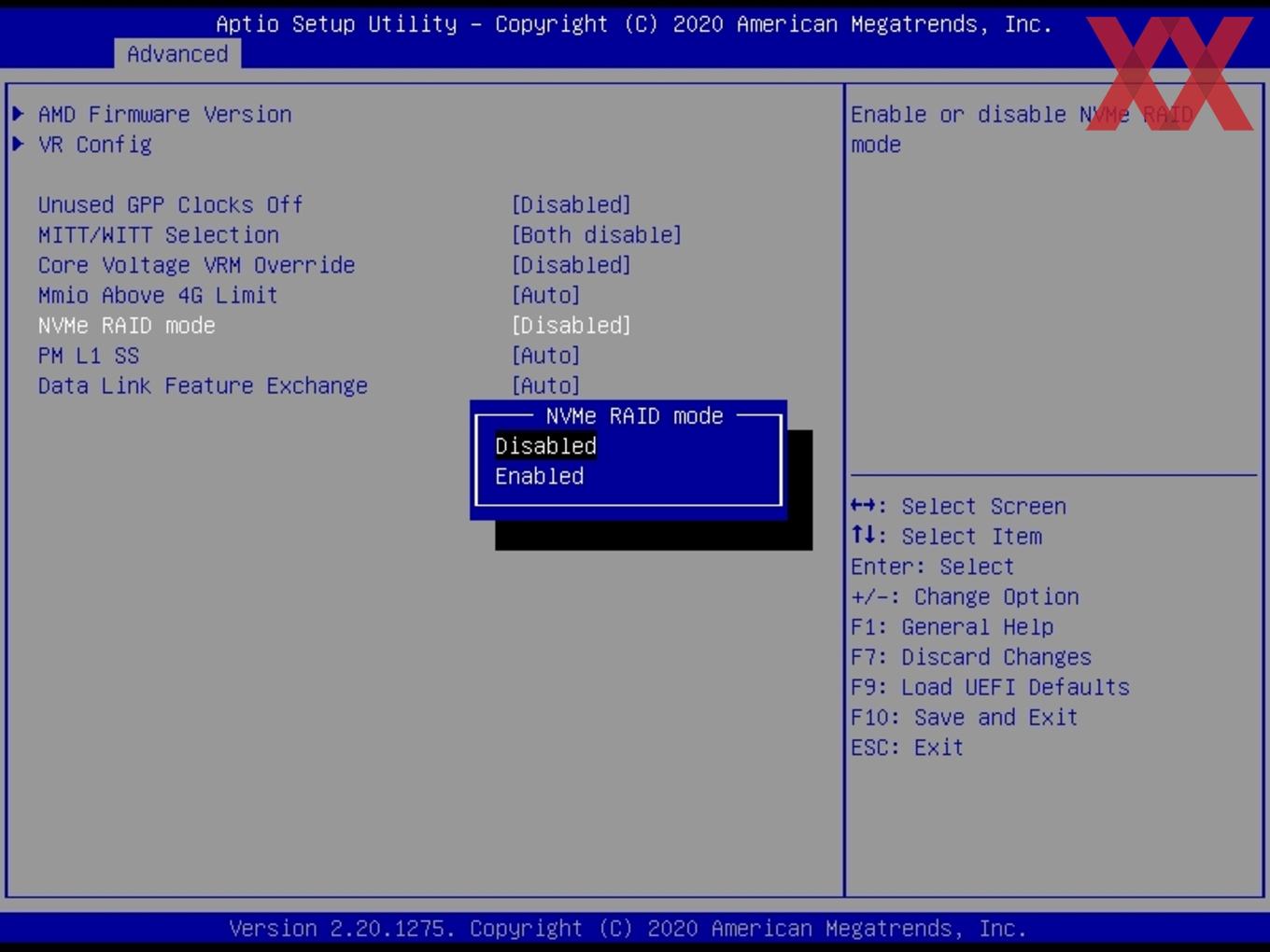The height and width of the screenshot is (952, 1270).
Task: Change PM L1 SS [Auto] value
Action: pos(546,356)
